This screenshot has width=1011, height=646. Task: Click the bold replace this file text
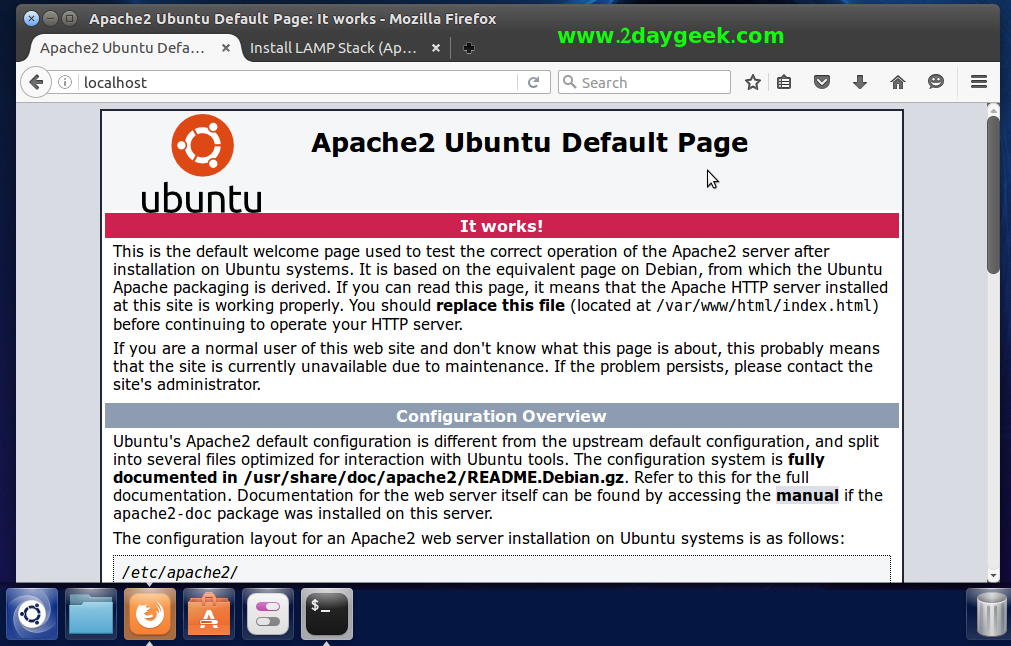click(500, 306)
